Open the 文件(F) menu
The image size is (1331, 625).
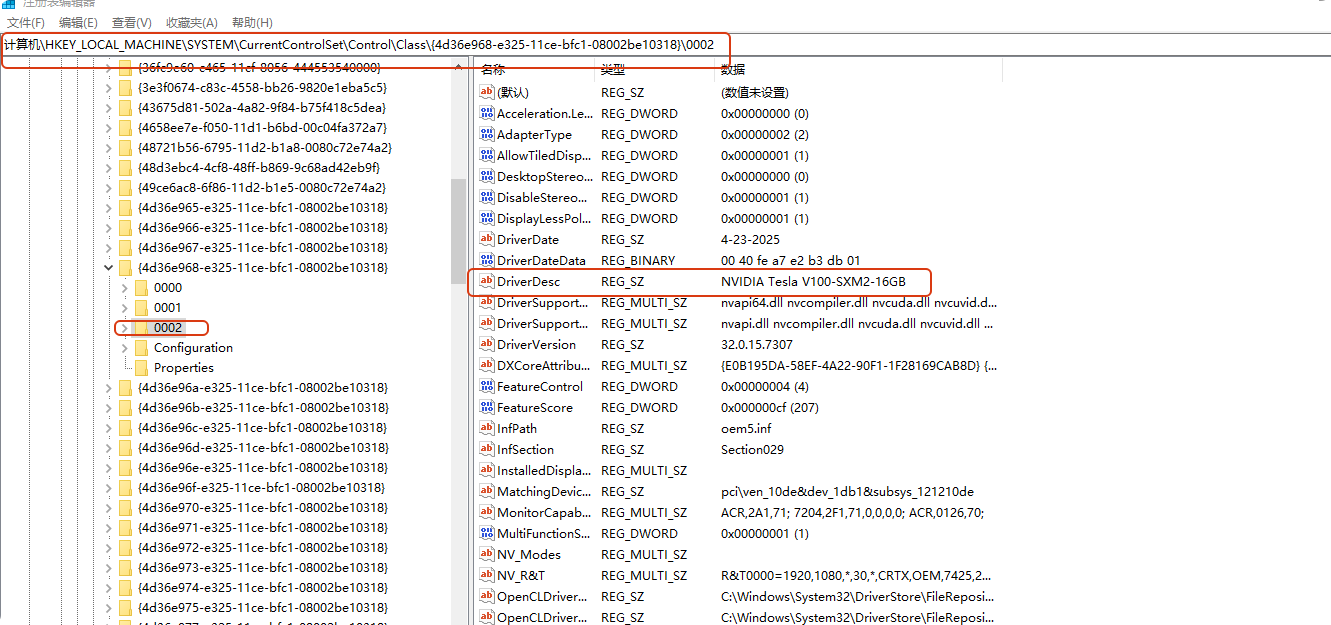(26, 23)
